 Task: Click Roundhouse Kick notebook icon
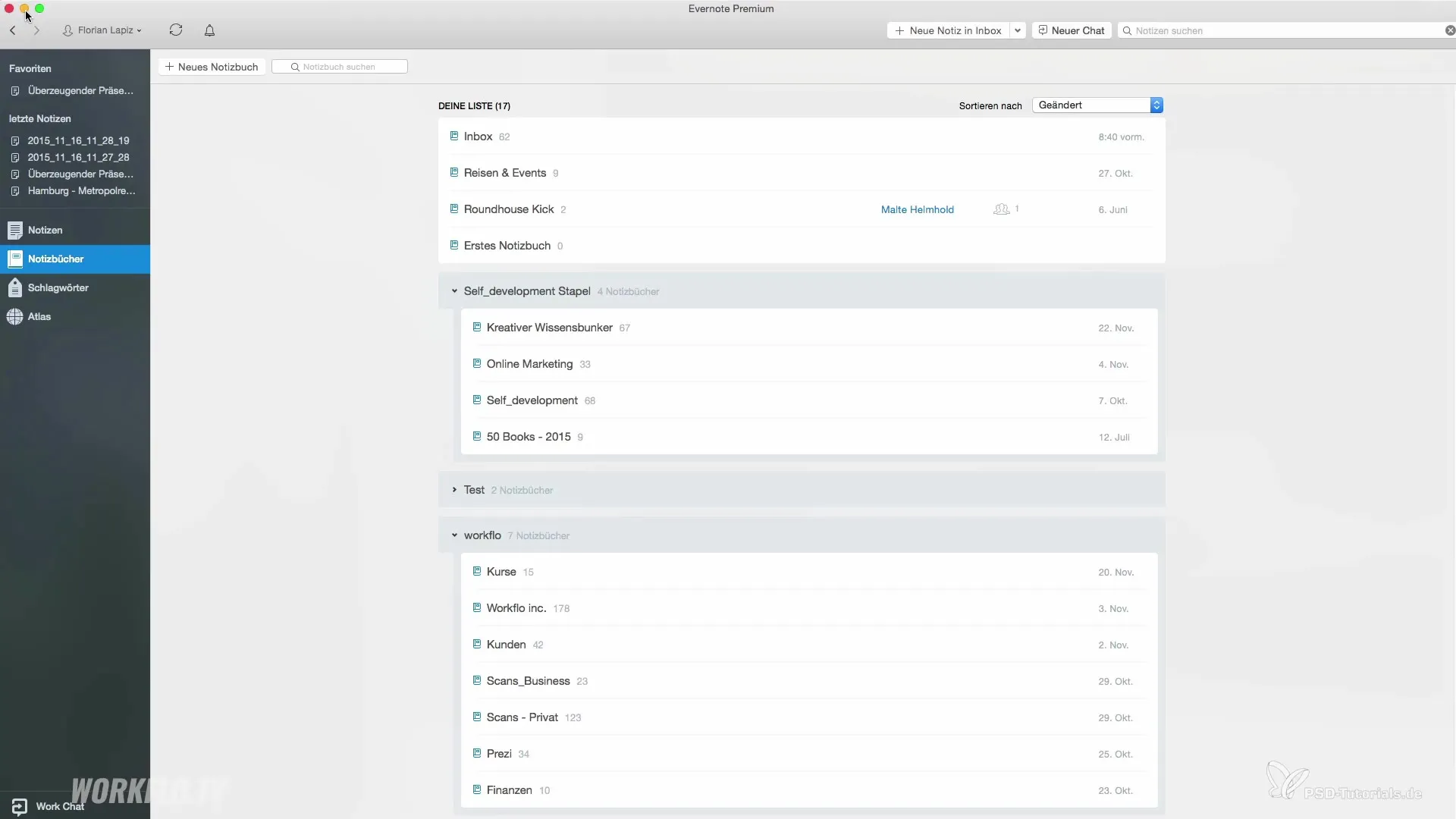pos(454,209)
